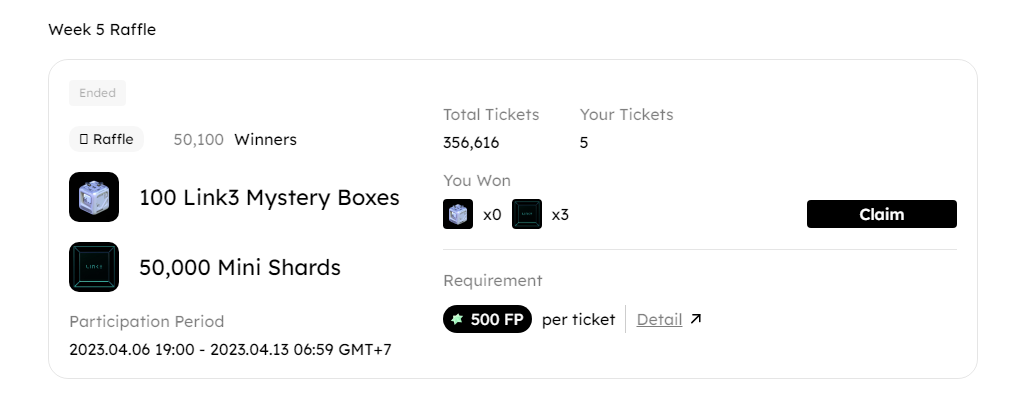Click the Link3 Mystery Box prize icon
Viewport: 1017px width, 405px height.
click(x=94, y=197)
